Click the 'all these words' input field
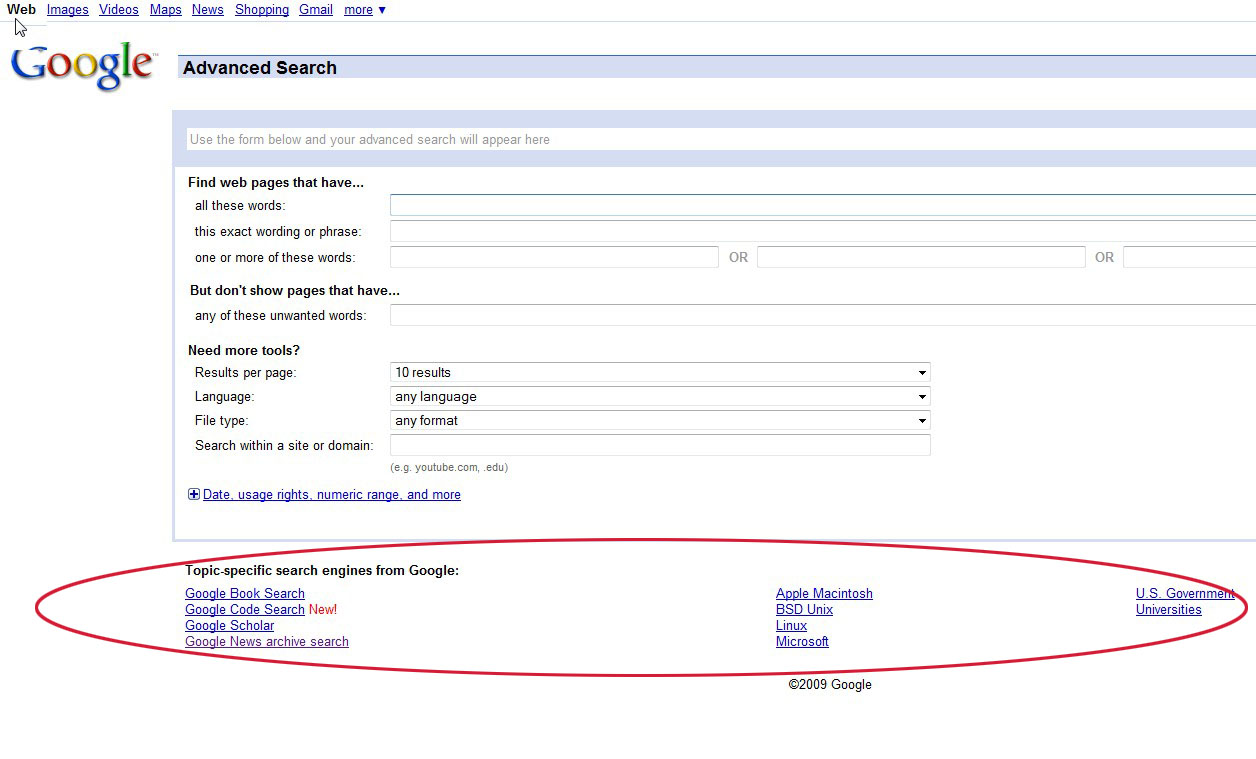 [823, 205]
